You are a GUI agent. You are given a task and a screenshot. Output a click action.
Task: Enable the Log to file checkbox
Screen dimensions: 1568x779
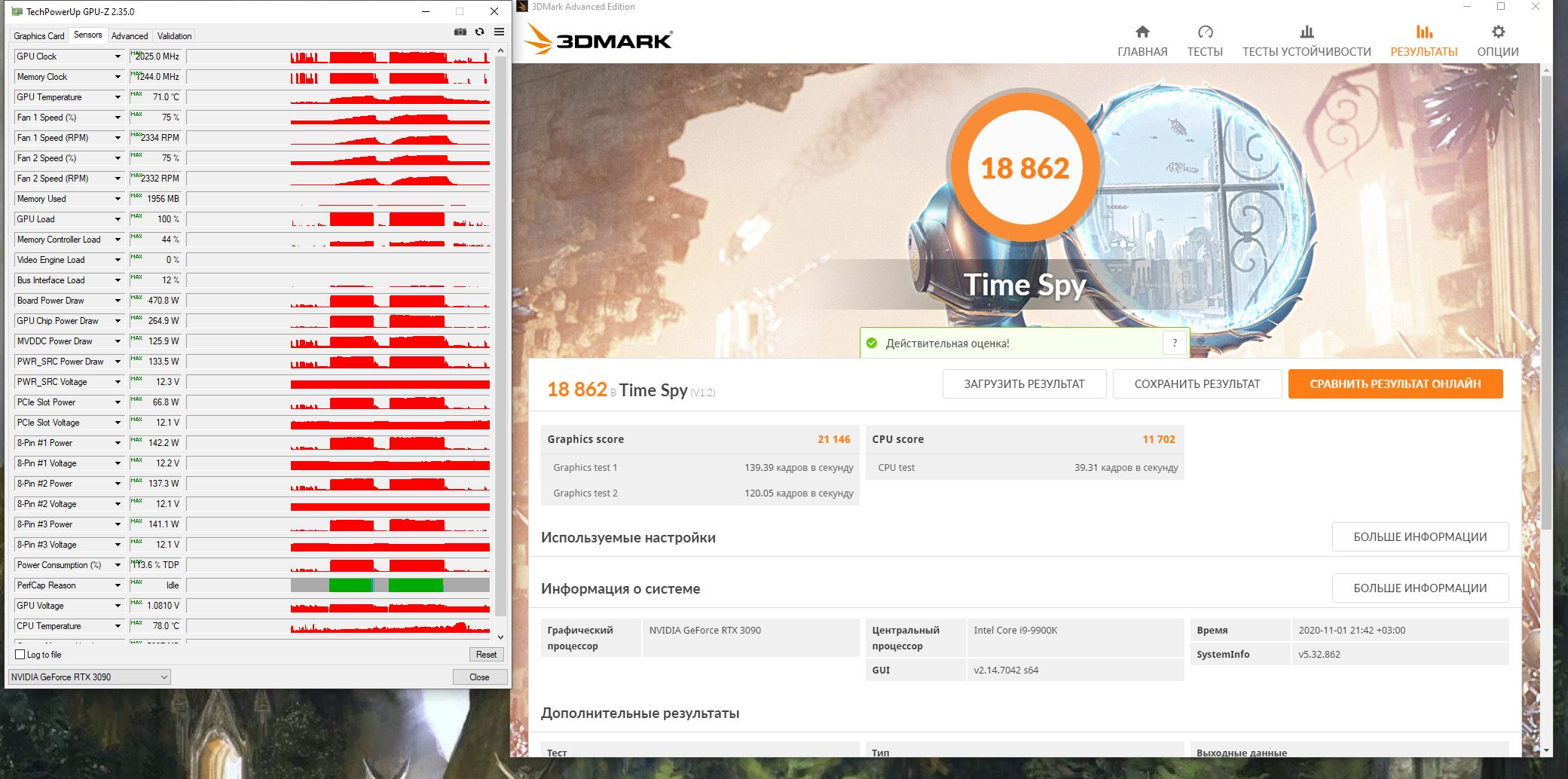point(20,655)
